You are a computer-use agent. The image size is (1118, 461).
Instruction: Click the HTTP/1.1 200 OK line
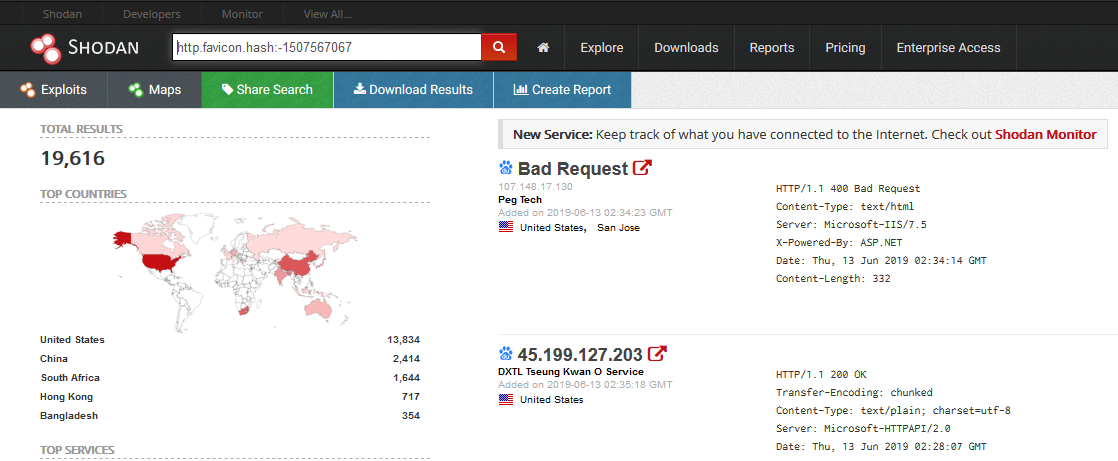click(819, 375)
